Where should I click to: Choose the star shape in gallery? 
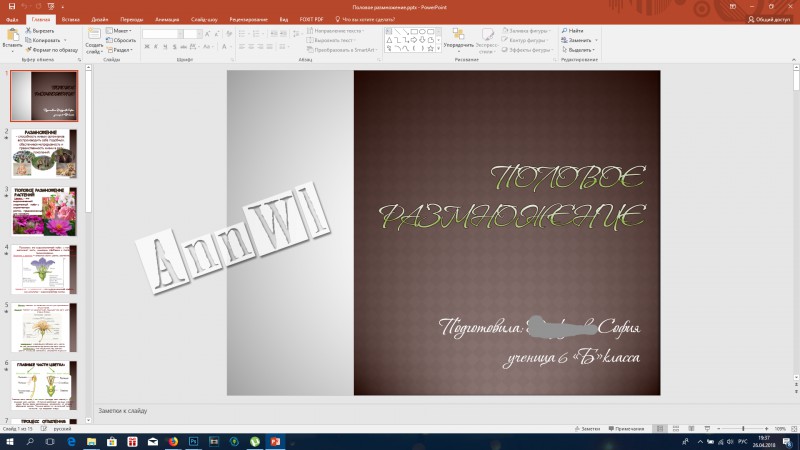coord(431,48)
